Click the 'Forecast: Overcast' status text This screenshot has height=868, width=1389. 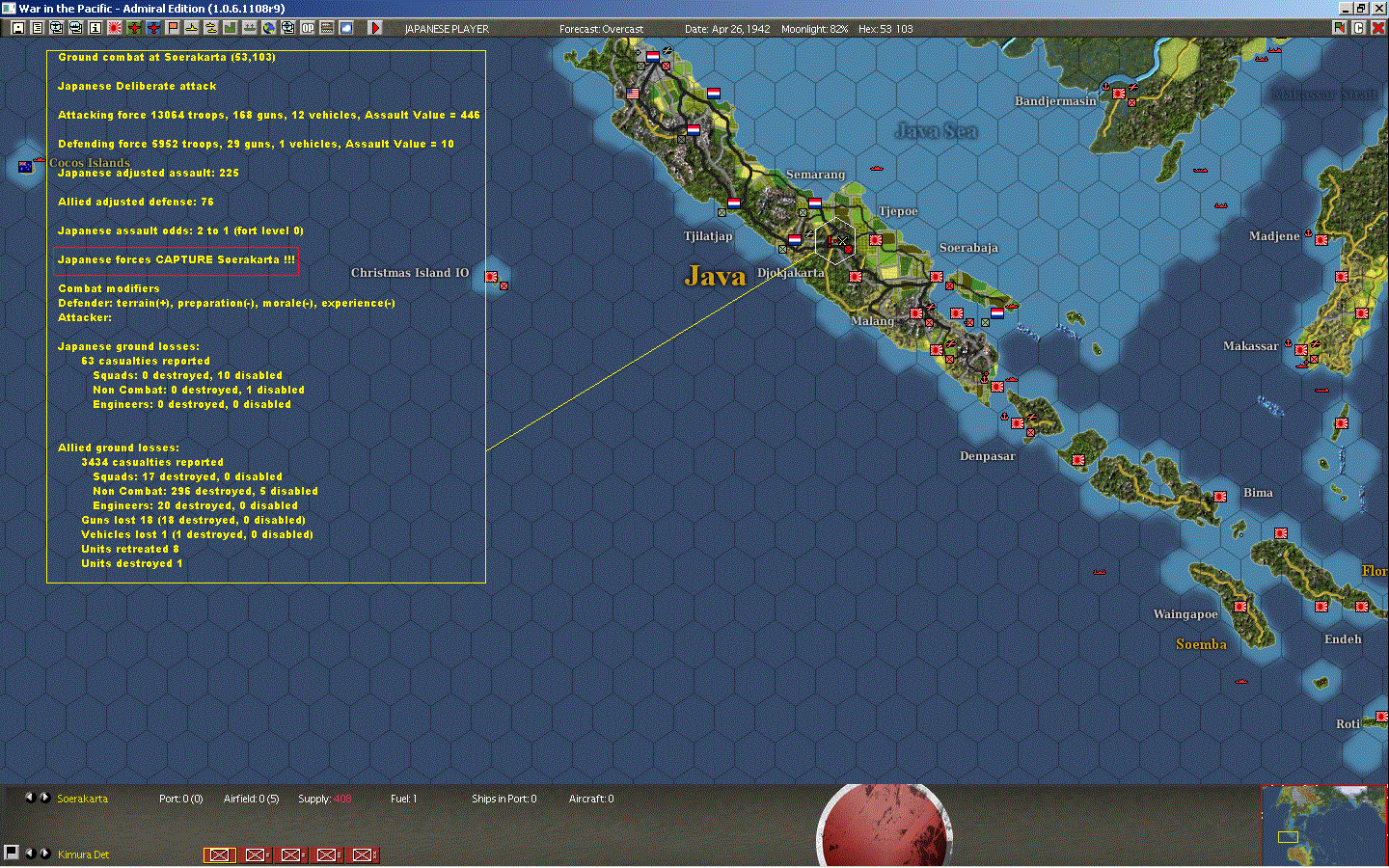click(x=601, y=29)
